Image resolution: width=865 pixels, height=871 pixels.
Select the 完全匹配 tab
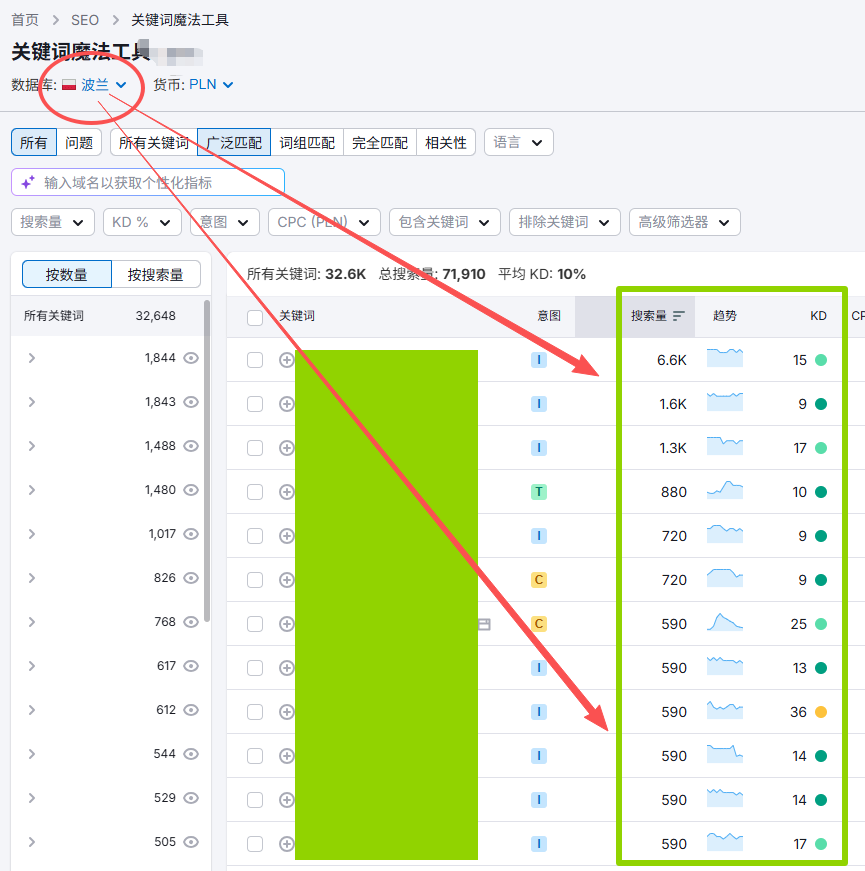point(380,142)
